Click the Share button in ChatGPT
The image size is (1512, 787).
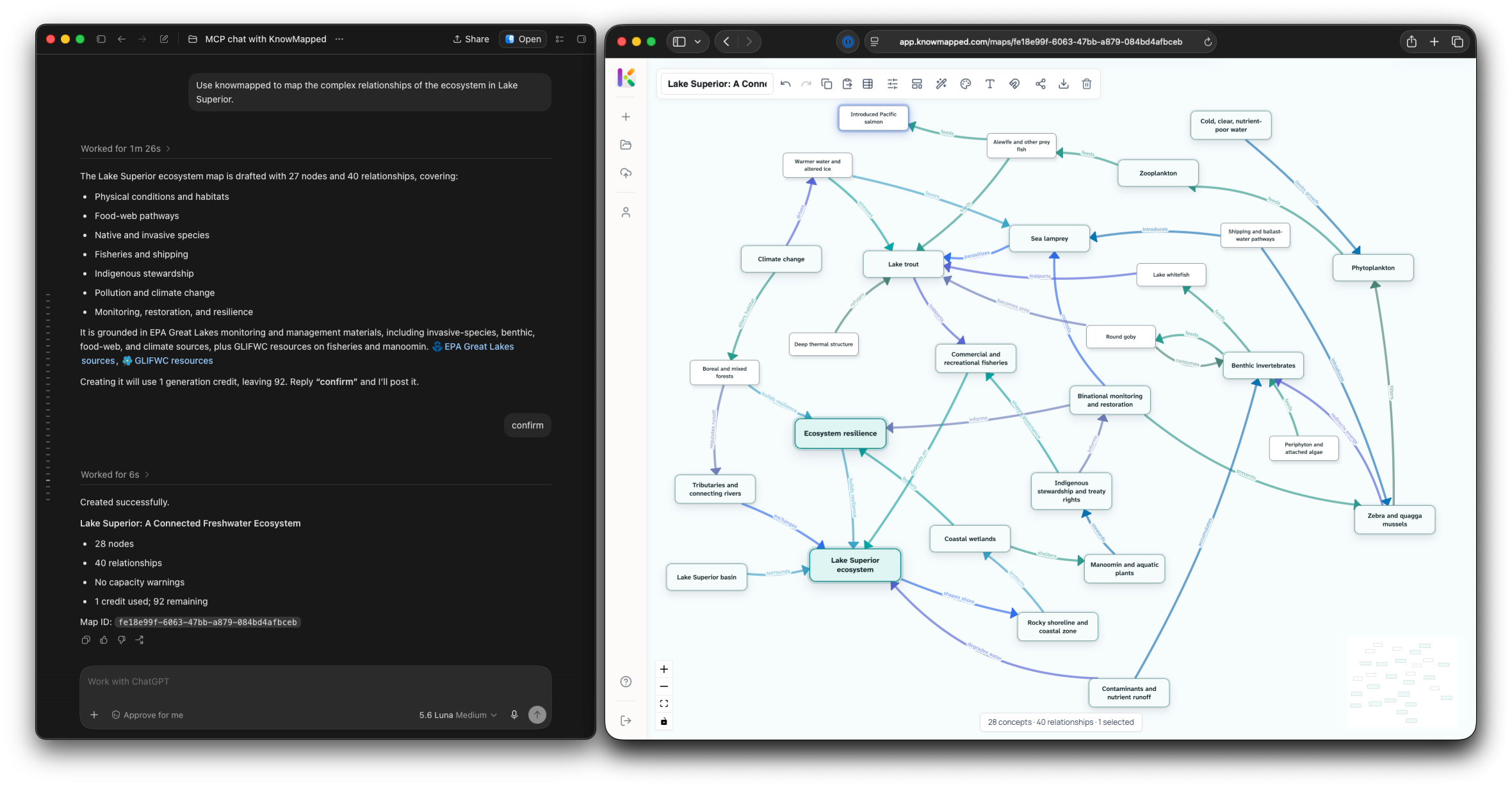tap(471, 39)
